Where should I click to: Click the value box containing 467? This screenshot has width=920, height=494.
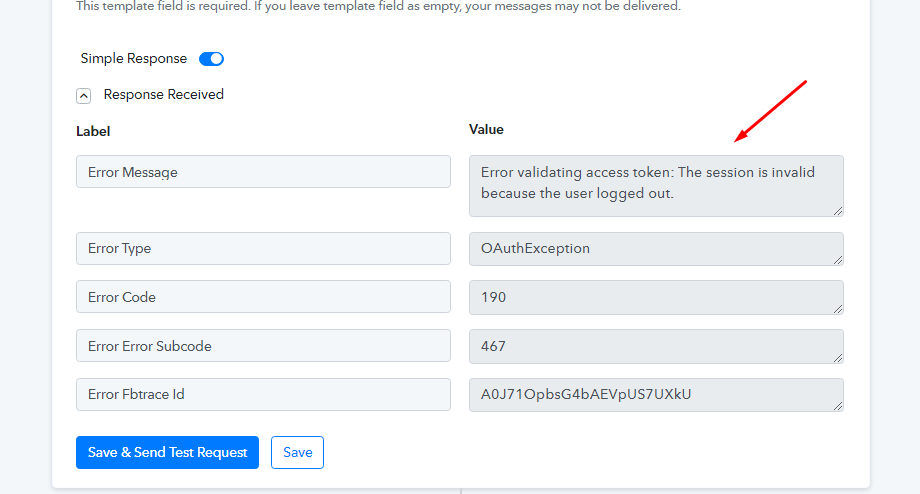coord(656,346)
